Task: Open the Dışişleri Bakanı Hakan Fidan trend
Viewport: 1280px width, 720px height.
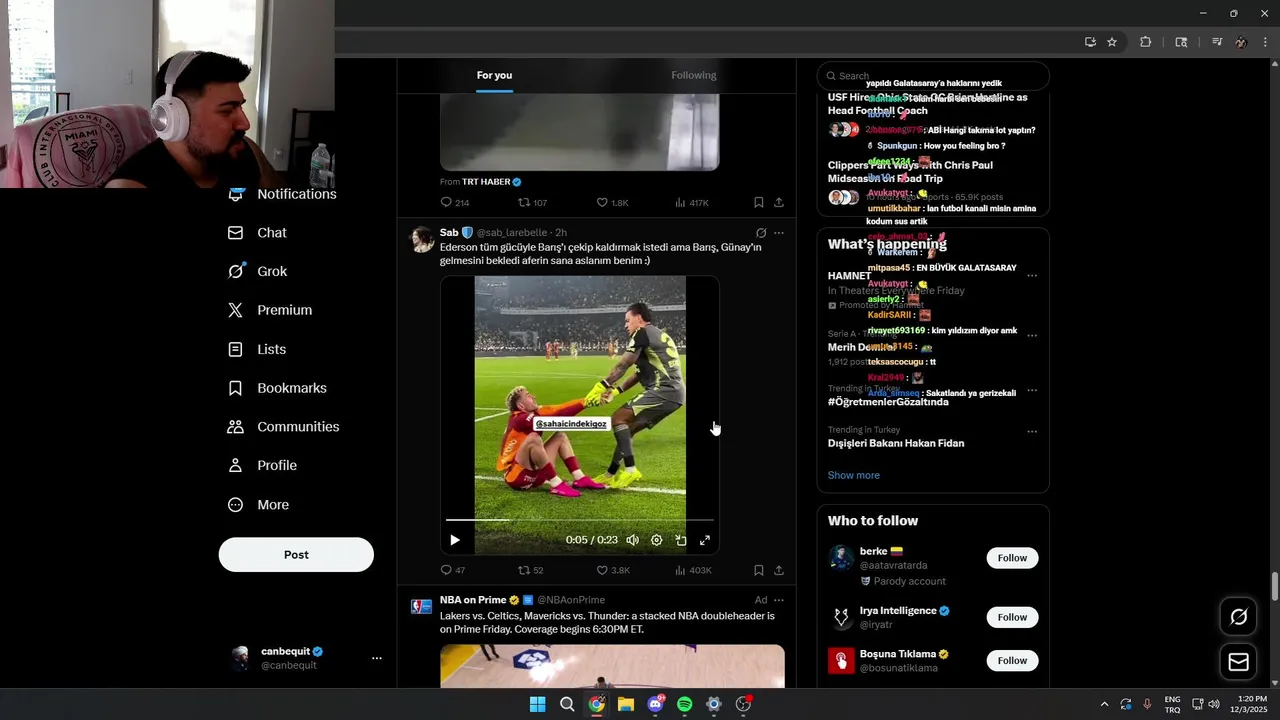Action: click(x=896, y=443)
